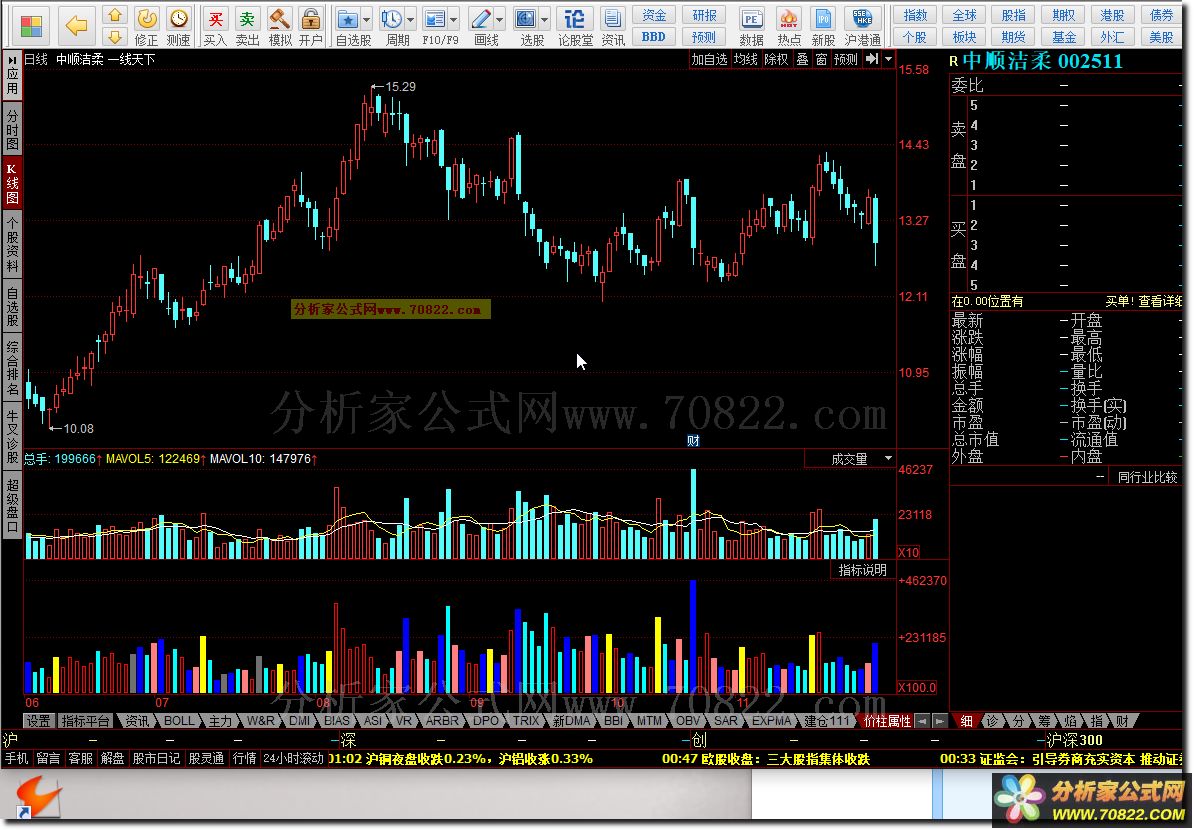Open the 新股 IPO icon

pyautogui.click(x=823, y=27)
